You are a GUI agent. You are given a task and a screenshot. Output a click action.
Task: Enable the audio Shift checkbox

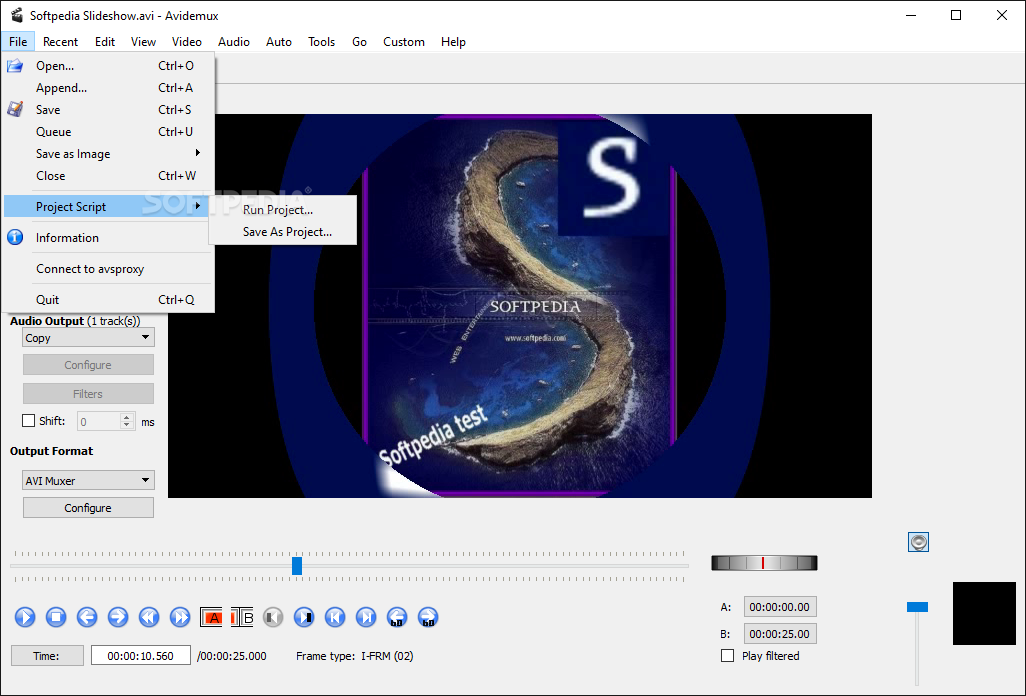point(29,421)
